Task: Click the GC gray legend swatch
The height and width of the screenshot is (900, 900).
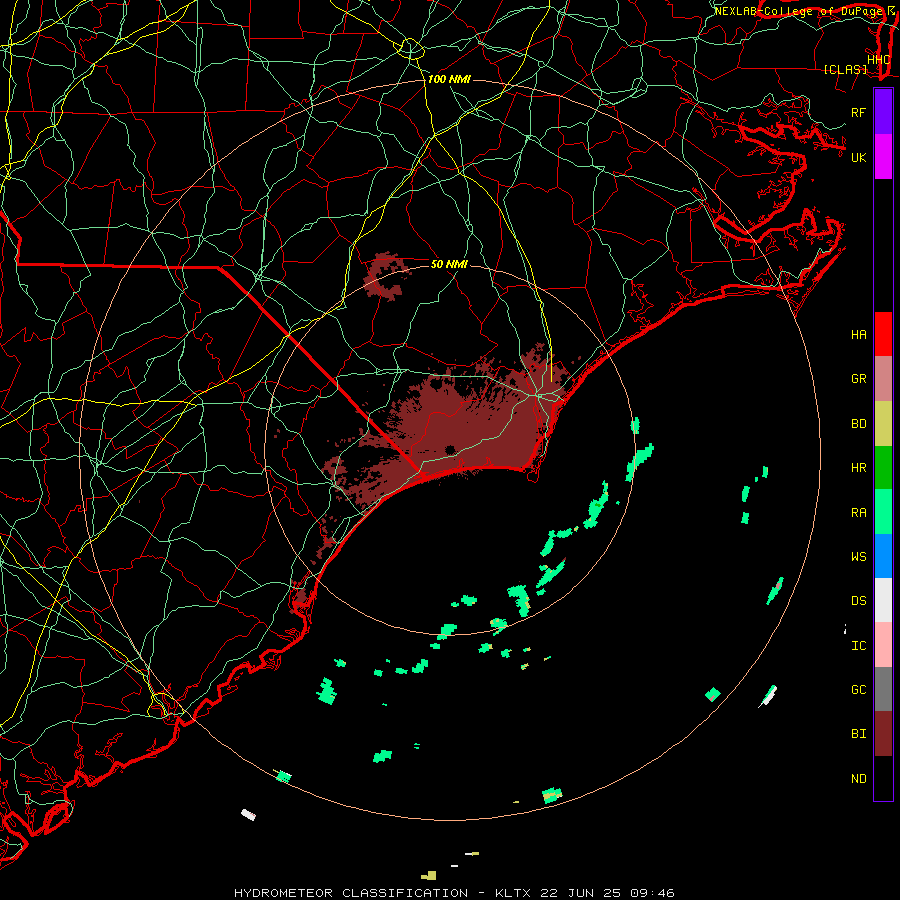Action: (x=883, y=689)
